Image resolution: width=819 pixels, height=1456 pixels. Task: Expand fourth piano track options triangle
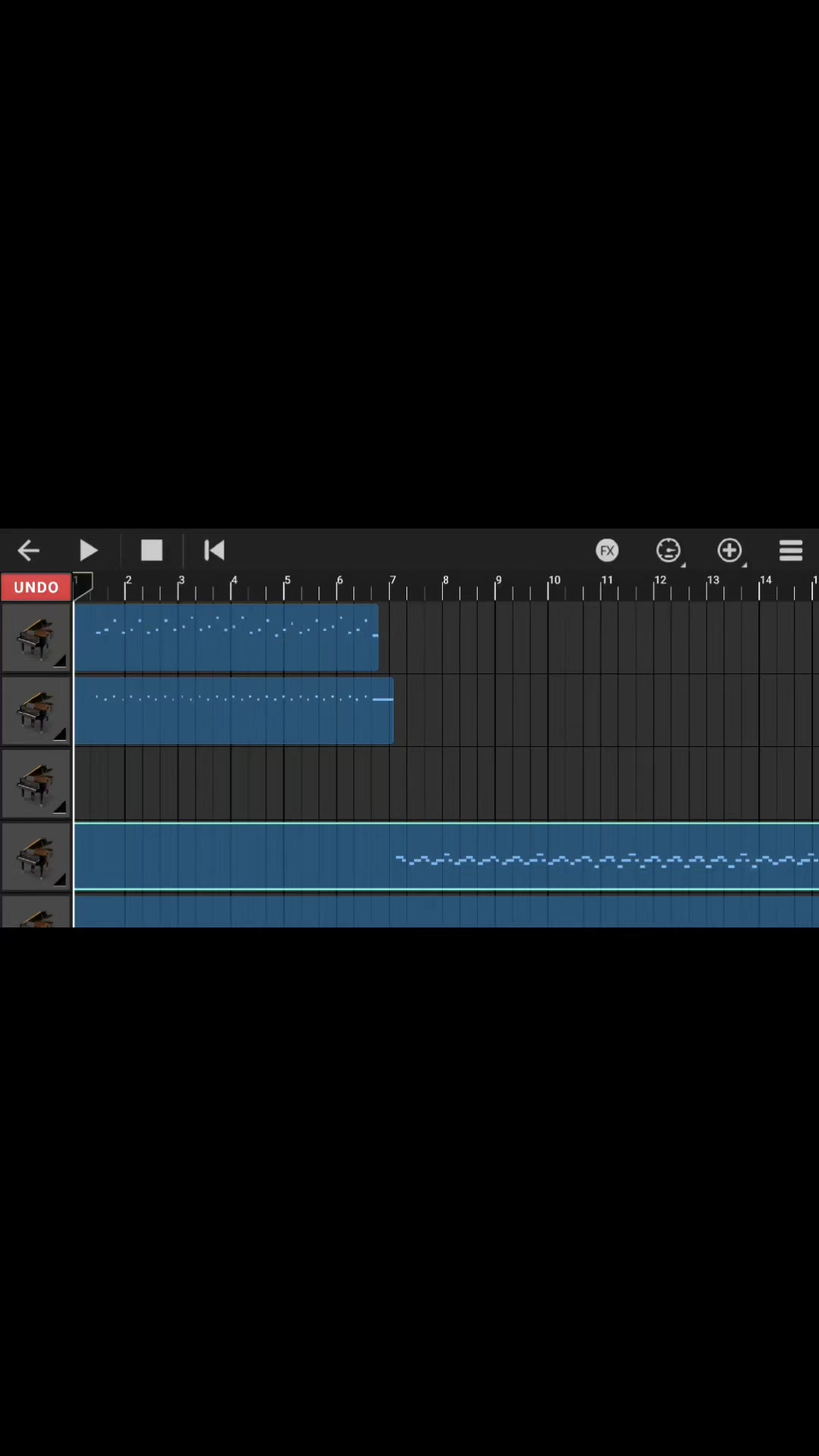coord(60,880)
